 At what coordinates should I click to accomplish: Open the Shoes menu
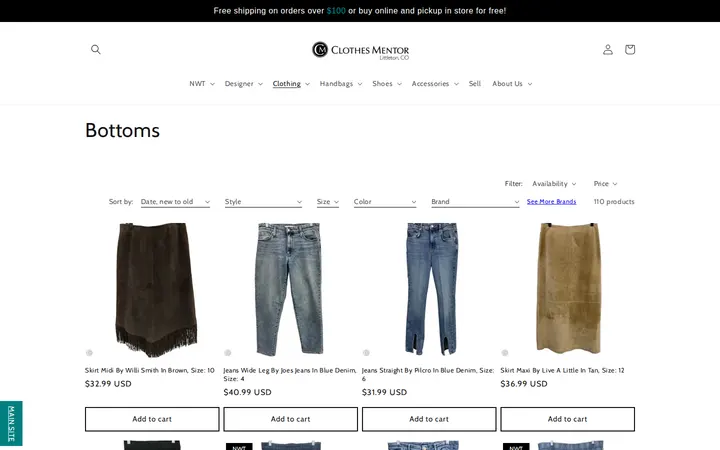(387, 84)
